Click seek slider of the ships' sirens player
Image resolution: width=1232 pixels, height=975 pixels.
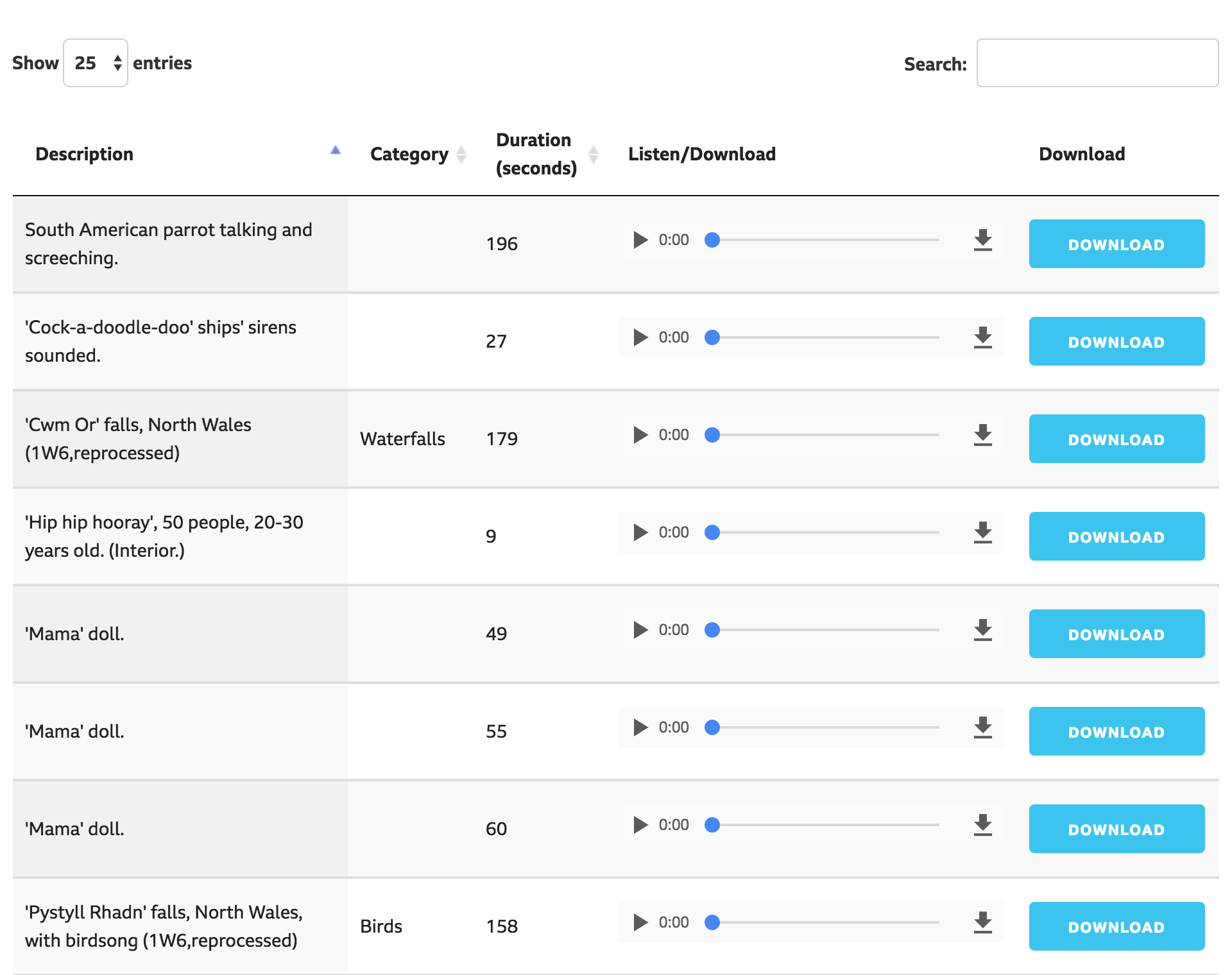[x=825, y=337]
